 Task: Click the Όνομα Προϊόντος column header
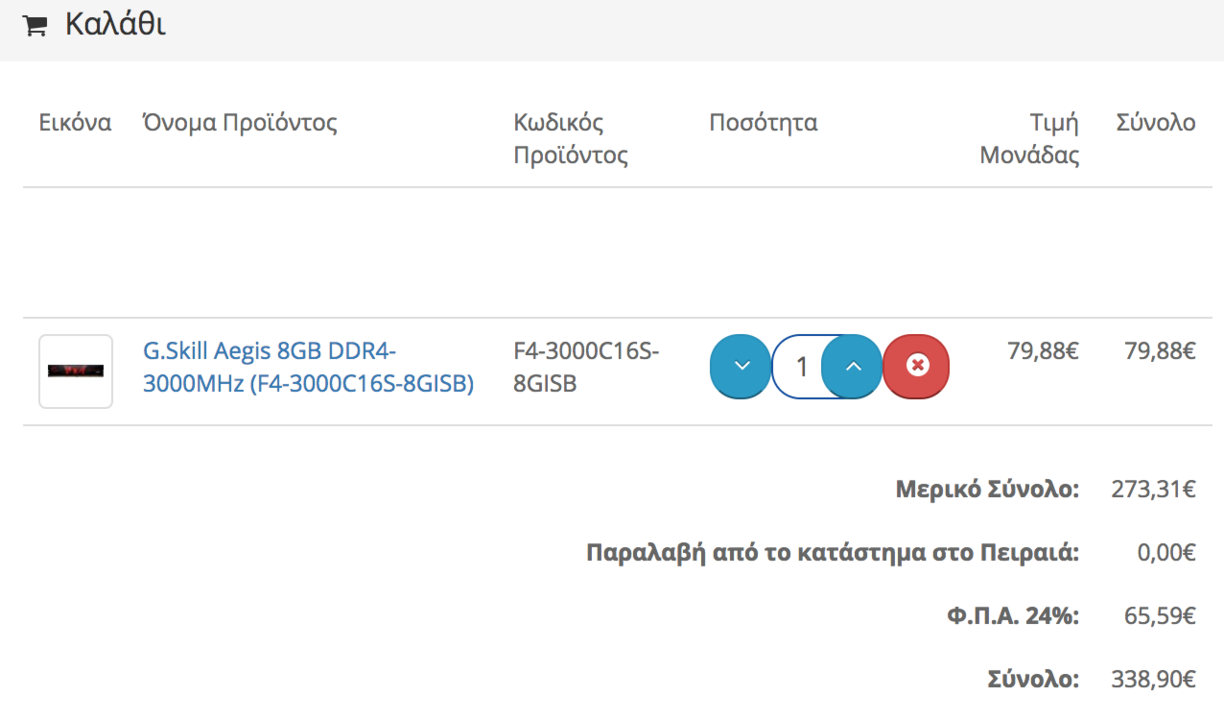[x=240, y=123]
